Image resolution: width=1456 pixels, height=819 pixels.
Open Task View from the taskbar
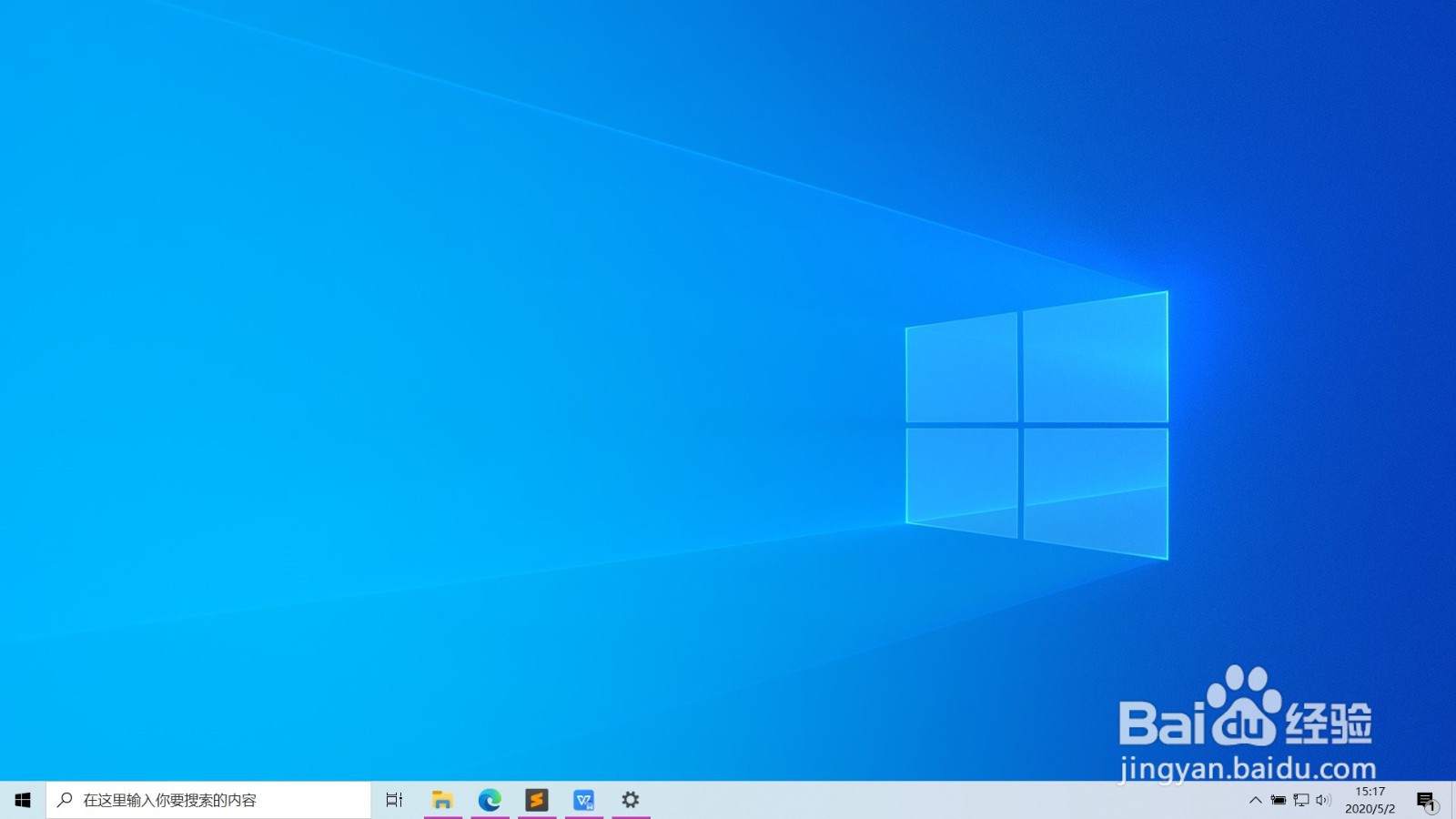click(x=394, y=800)
